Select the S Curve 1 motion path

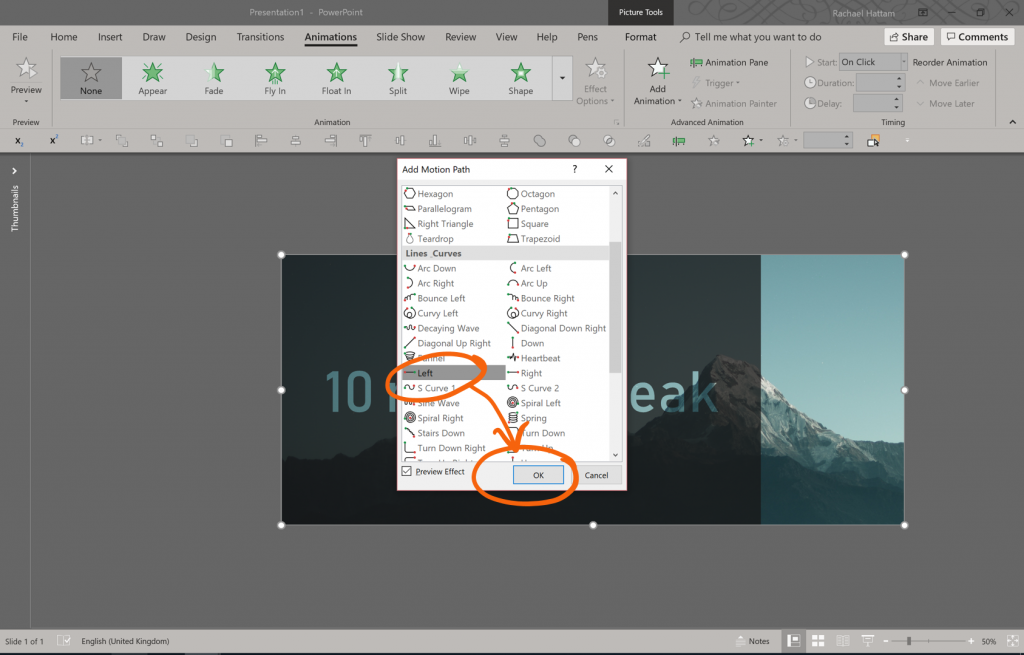(x=434, y=387)
